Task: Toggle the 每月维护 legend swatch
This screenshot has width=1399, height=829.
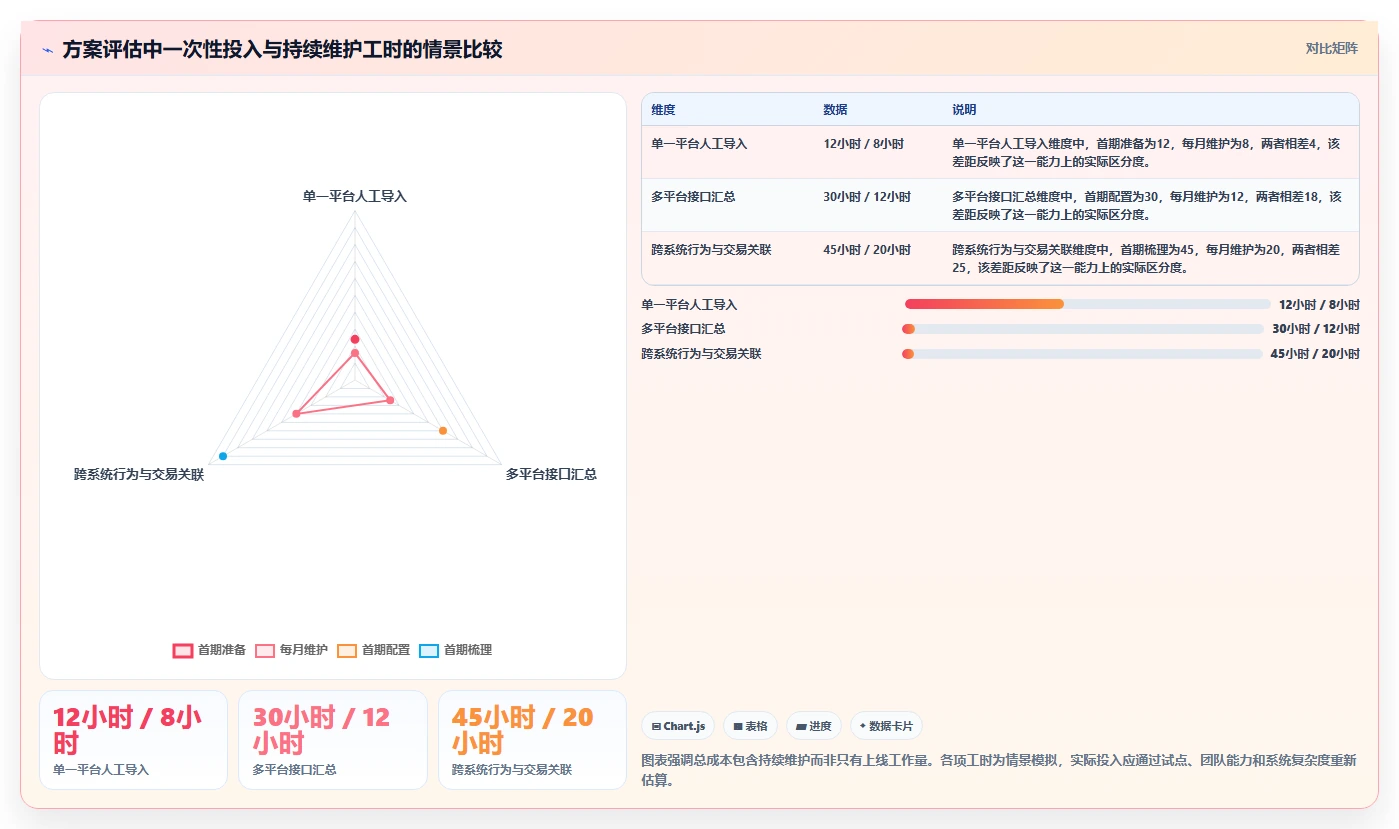Action: coord(264,650)
